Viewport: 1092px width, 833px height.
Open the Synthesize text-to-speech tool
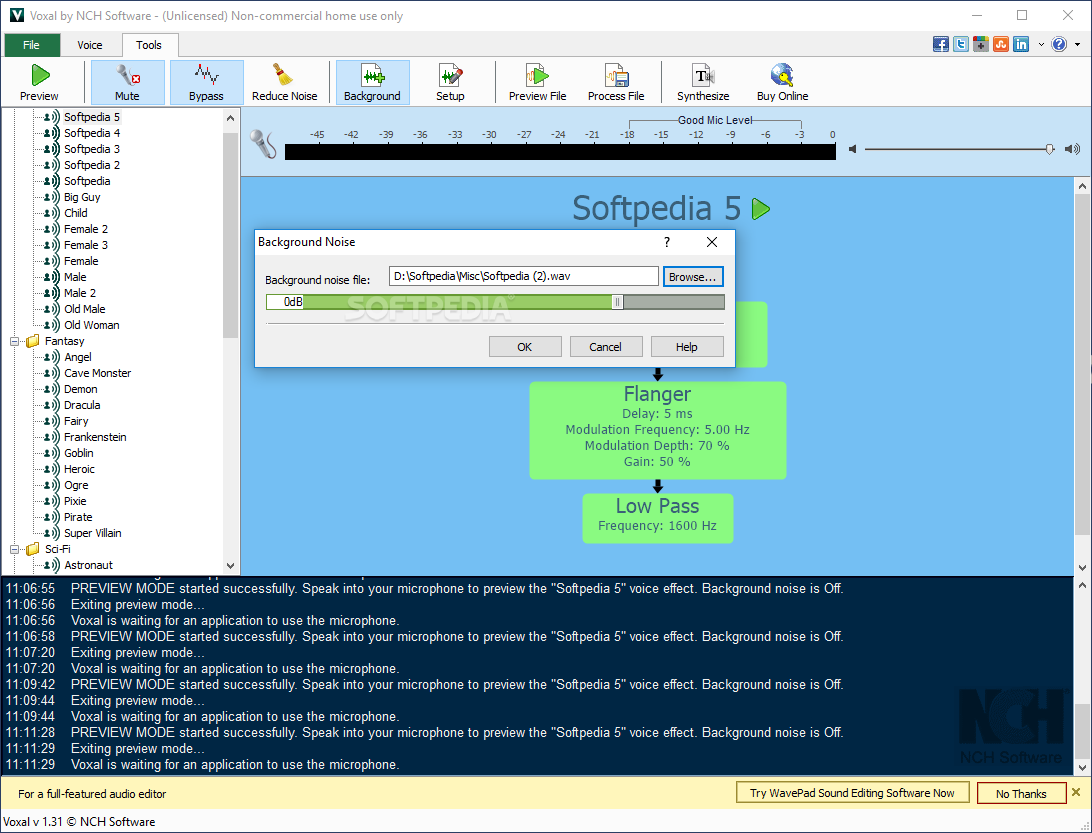(703, 82)
